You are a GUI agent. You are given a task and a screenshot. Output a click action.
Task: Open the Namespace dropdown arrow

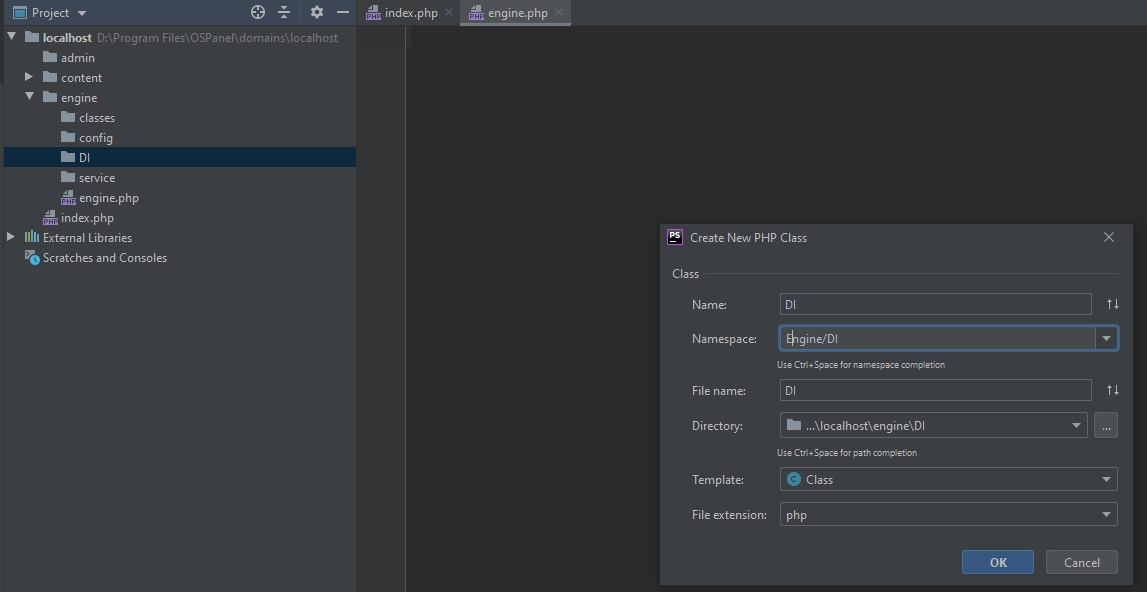tap(1106, 339)
